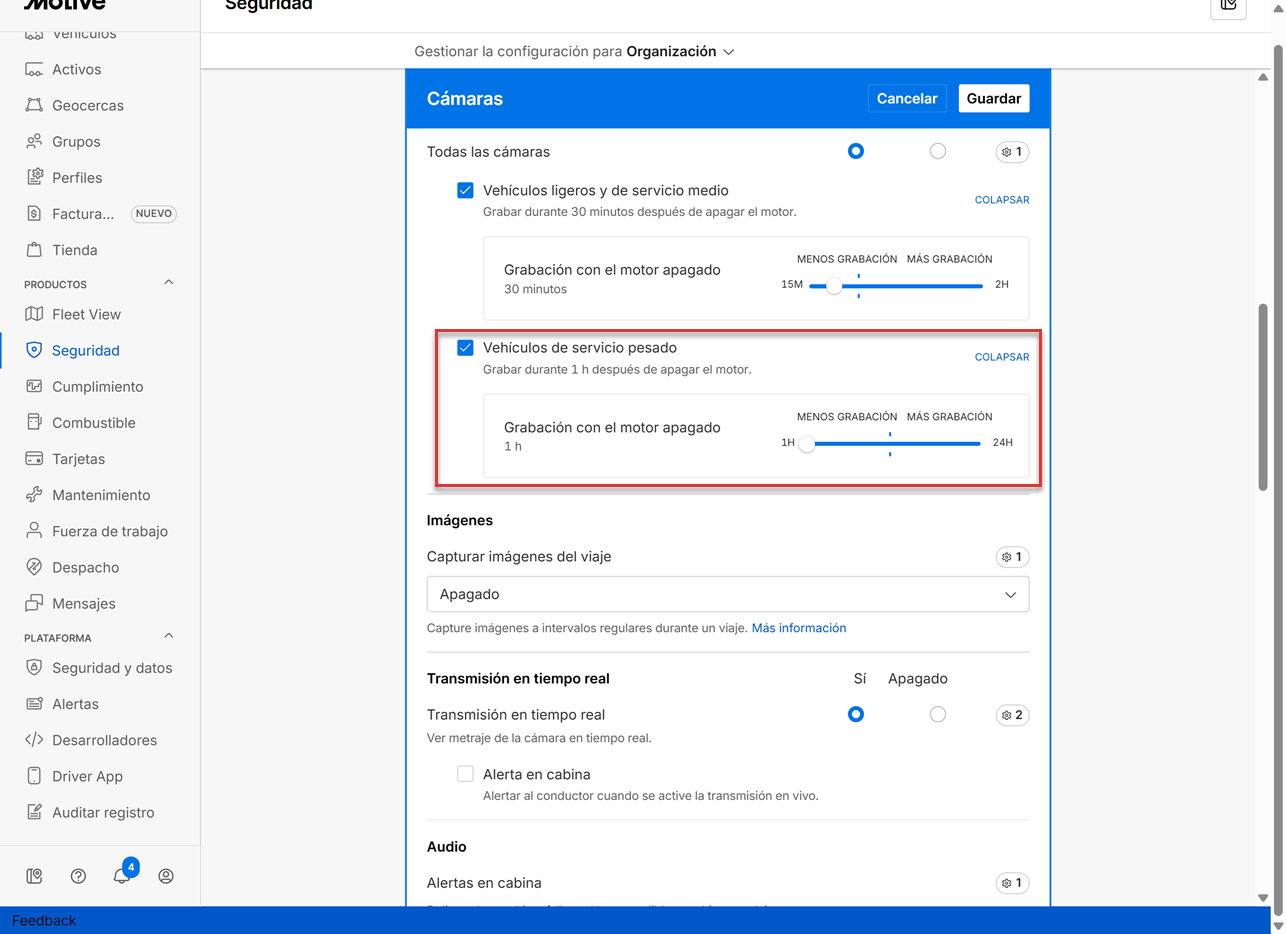Click the Seguridad shield icon
Screen dimensions: 1286x934
(x=34, y=350)
